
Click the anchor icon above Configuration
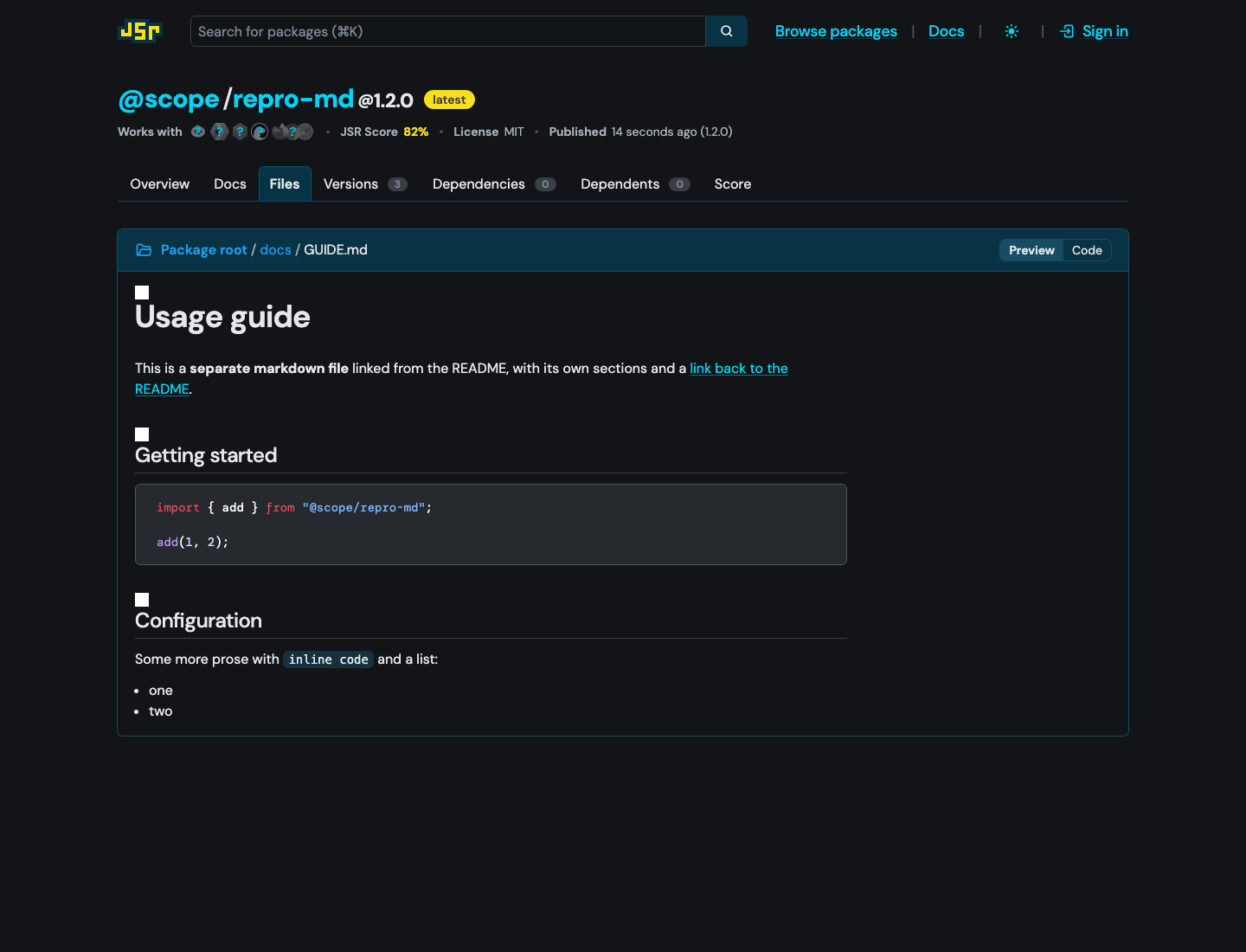tap(142, 600)
